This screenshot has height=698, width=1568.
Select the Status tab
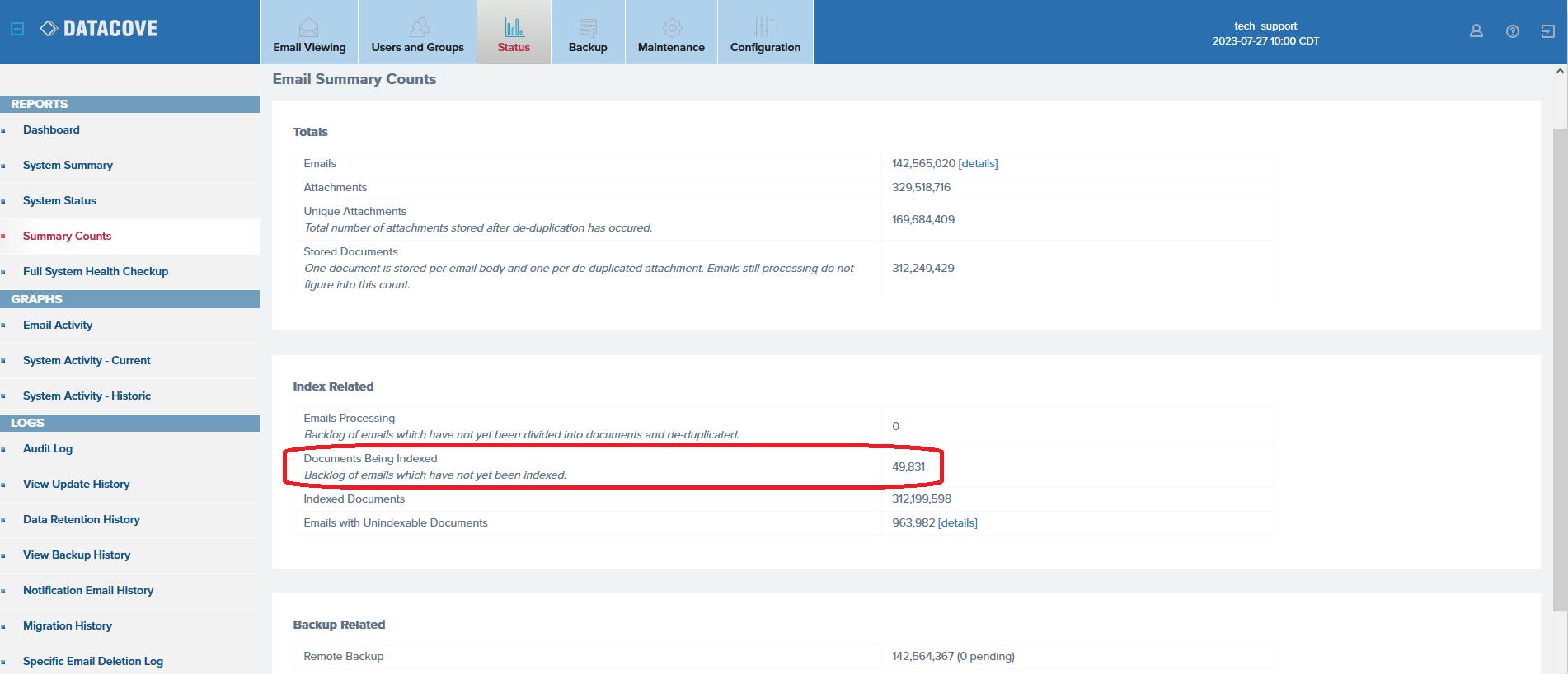tap(514, 36)
